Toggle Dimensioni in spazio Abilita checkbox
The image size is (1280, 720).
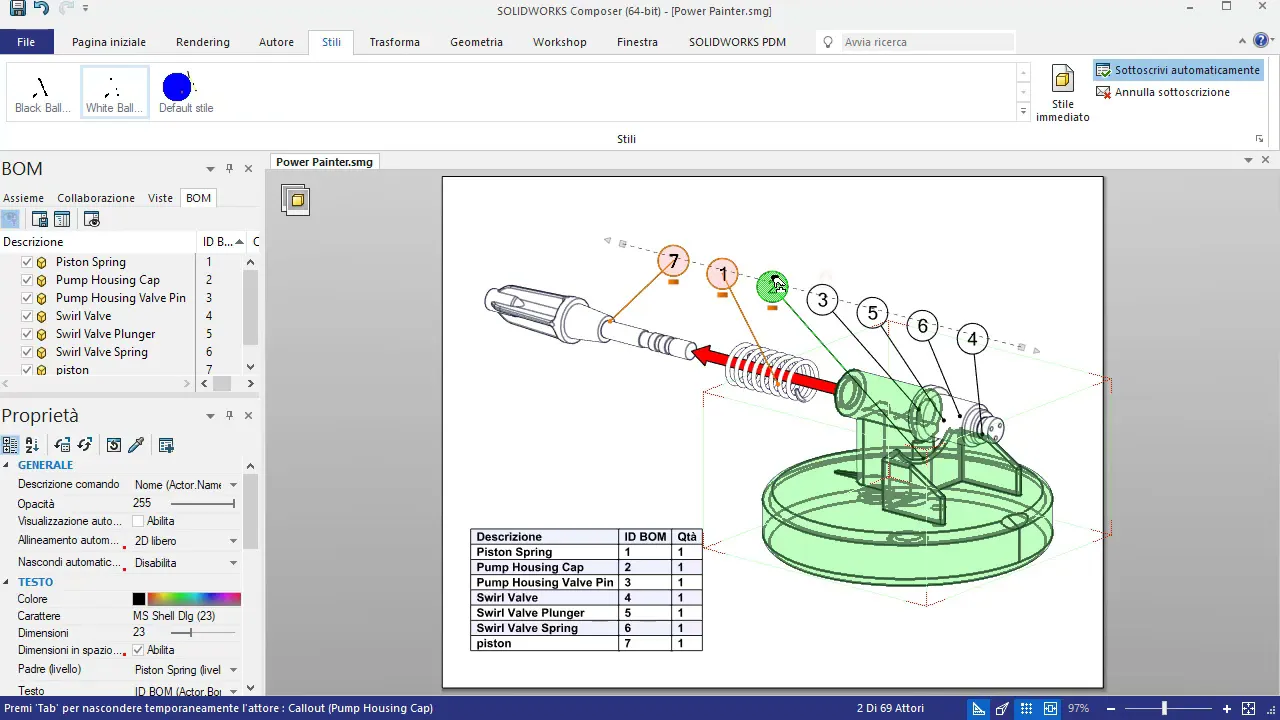tap(138, 650)
